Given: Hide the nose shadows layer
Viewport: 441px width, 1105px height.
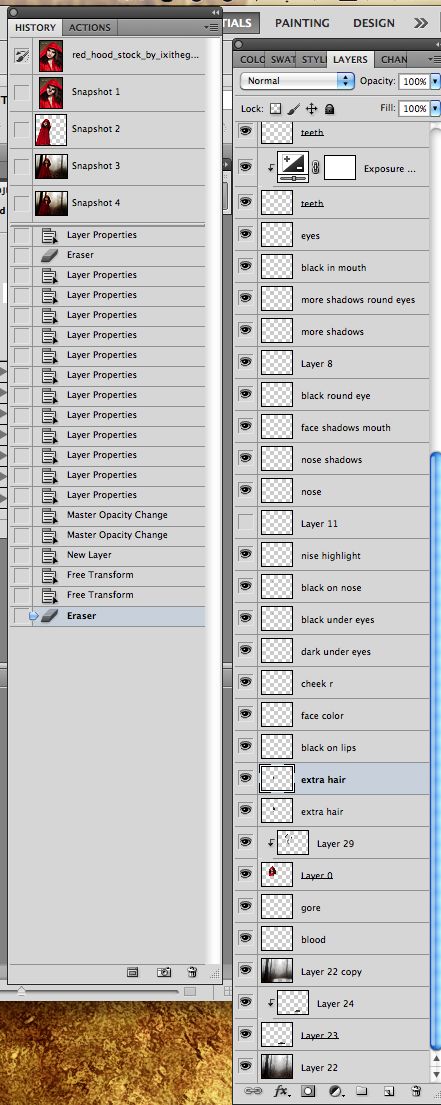Looking at the screenshot, I should (245, 459).
